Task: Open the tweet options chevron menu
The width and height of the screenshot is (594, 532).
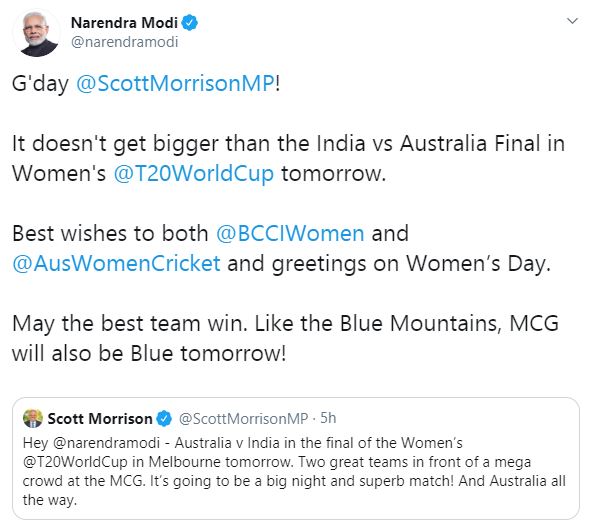Action: (x=572, y=21)
